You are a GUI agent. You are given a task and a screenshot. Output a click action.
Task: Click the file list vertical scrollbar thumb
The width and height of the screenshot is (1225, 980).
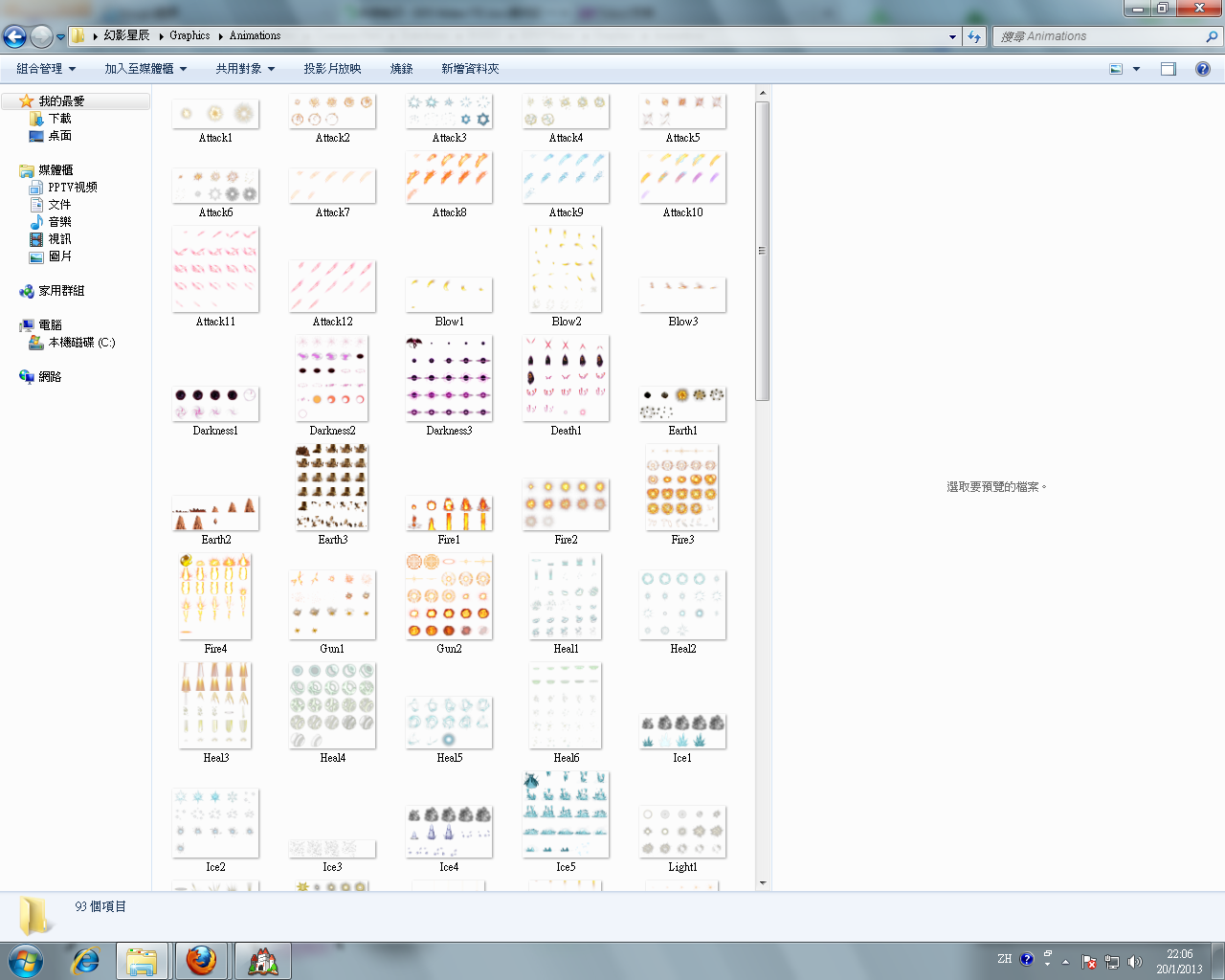pyautogui.click(x=763, y=251)
